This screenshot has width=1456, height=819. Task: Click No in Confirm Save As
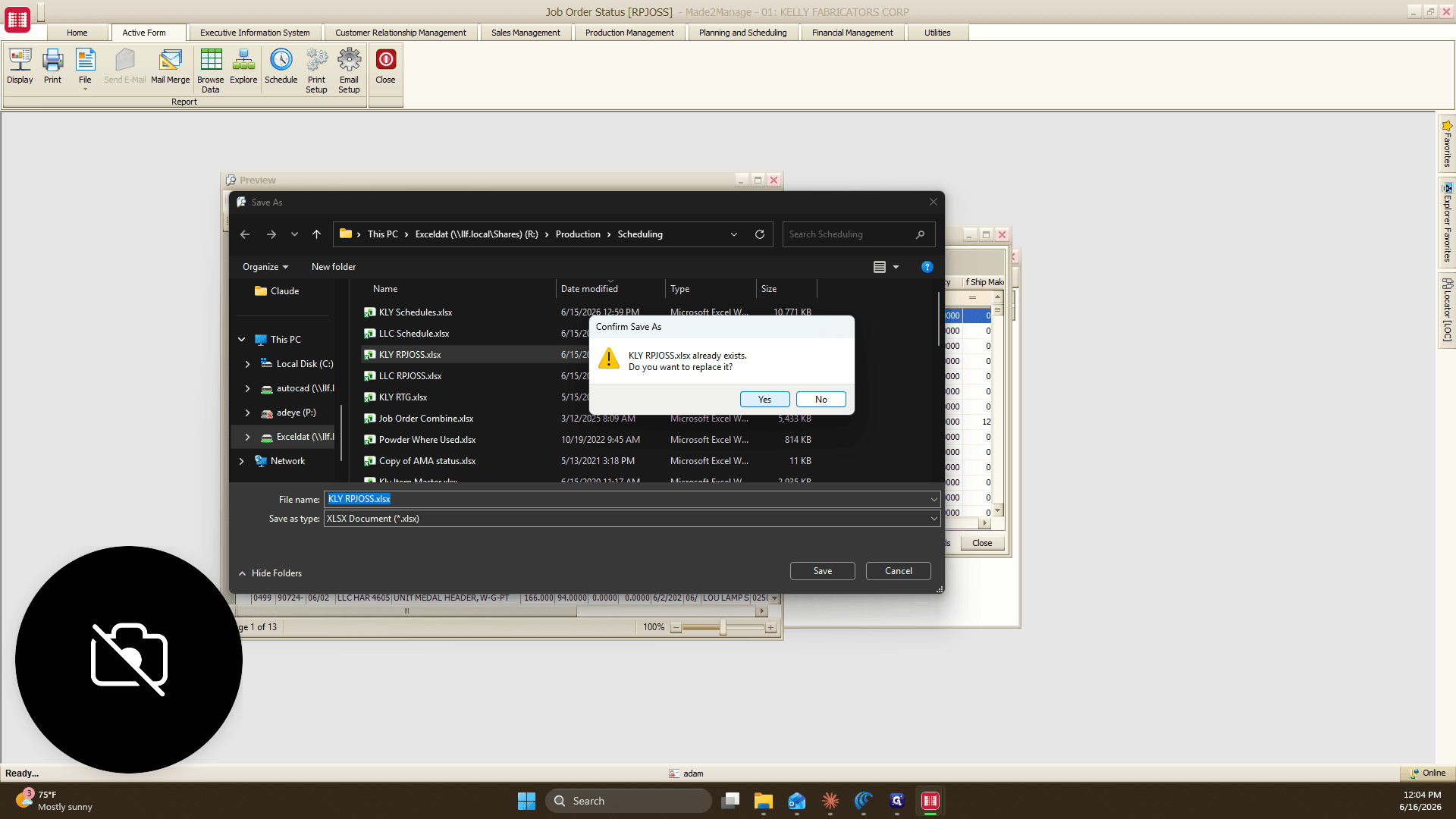(821, 400)
